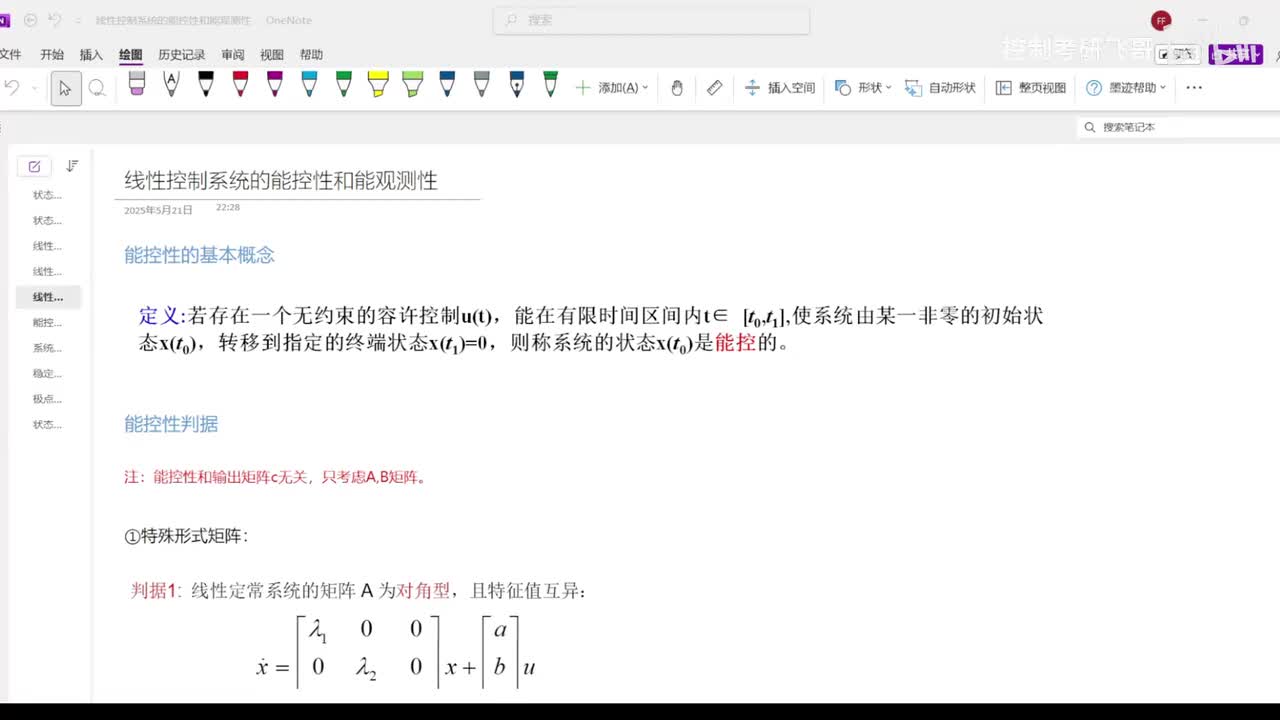Select the dark blue pen after the highlighters
Image resolution: width=1280 pixels, height=720 pixels.
click(447, 85)
